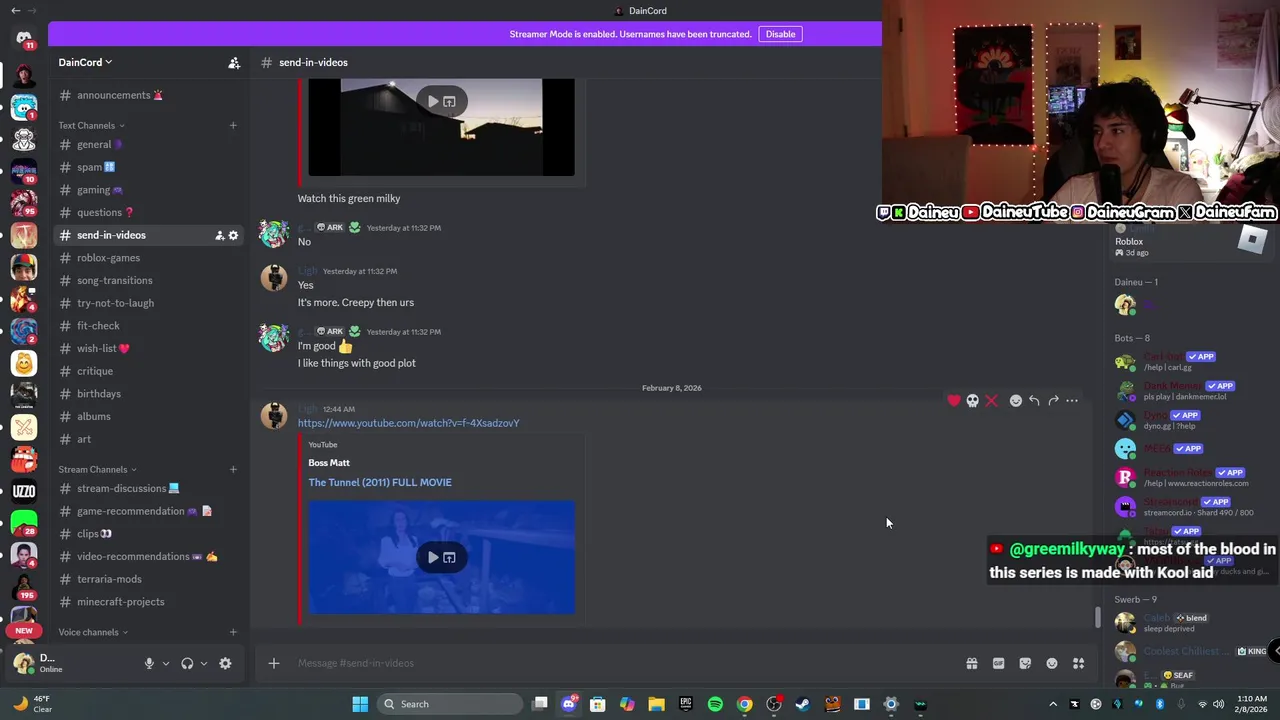Open the weather widget showing 46°F
The width and height of the screenshot is (1280, 720).
pos(32,704)
